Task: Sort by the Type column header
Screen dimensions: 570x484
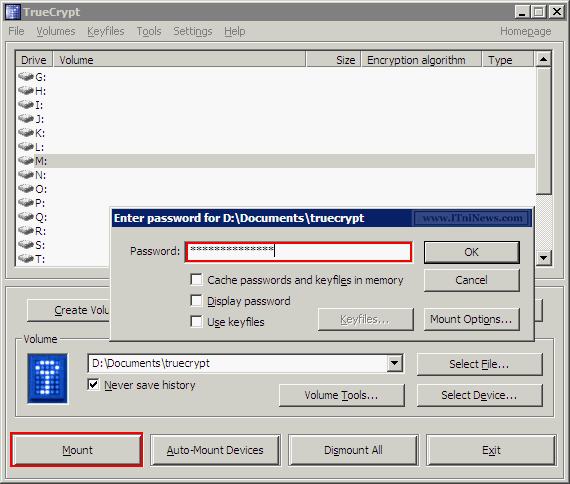Action: pos(508,60)
